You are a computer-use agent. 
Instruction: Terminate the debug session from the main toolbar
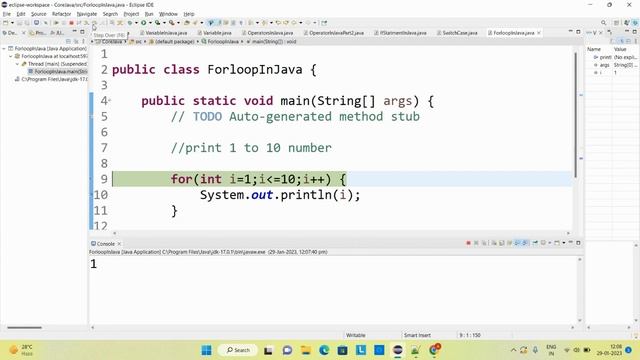[71, 23]
